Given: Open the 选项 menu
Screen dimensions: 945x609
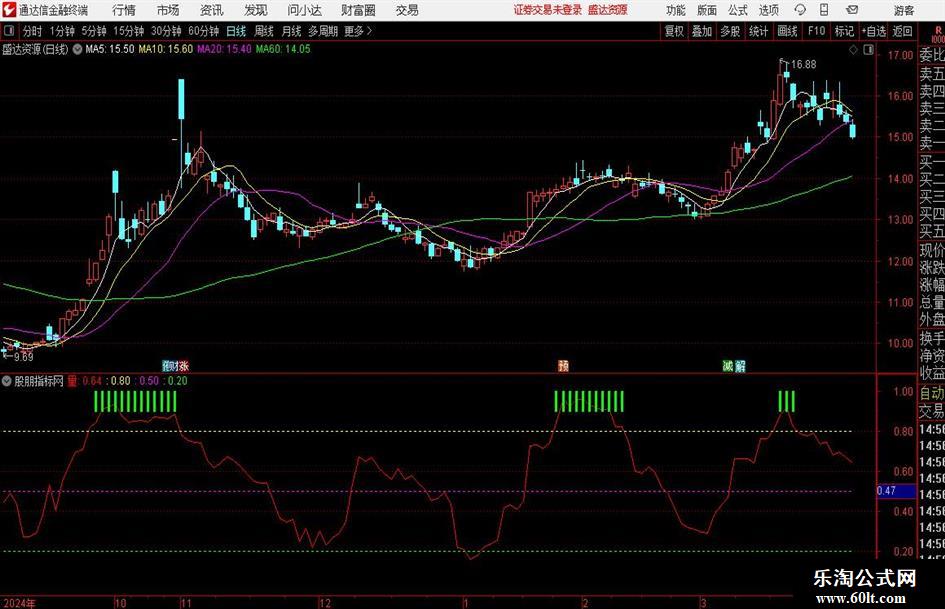Looking at the screenshot, I should 768,10.
